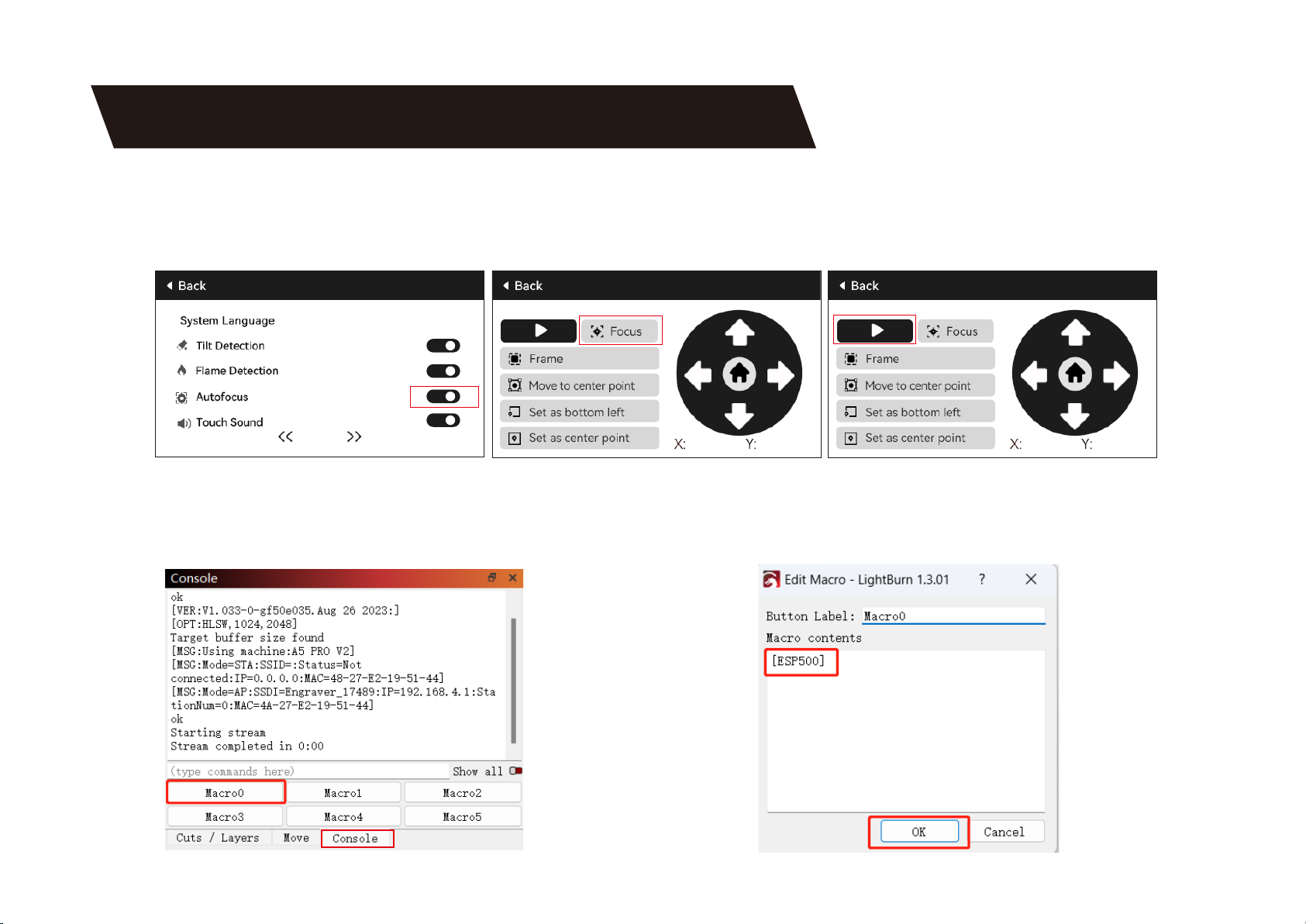Screen dimensions: 1306x924
Task: Click the play button in right panel
Action: (875, 331)
